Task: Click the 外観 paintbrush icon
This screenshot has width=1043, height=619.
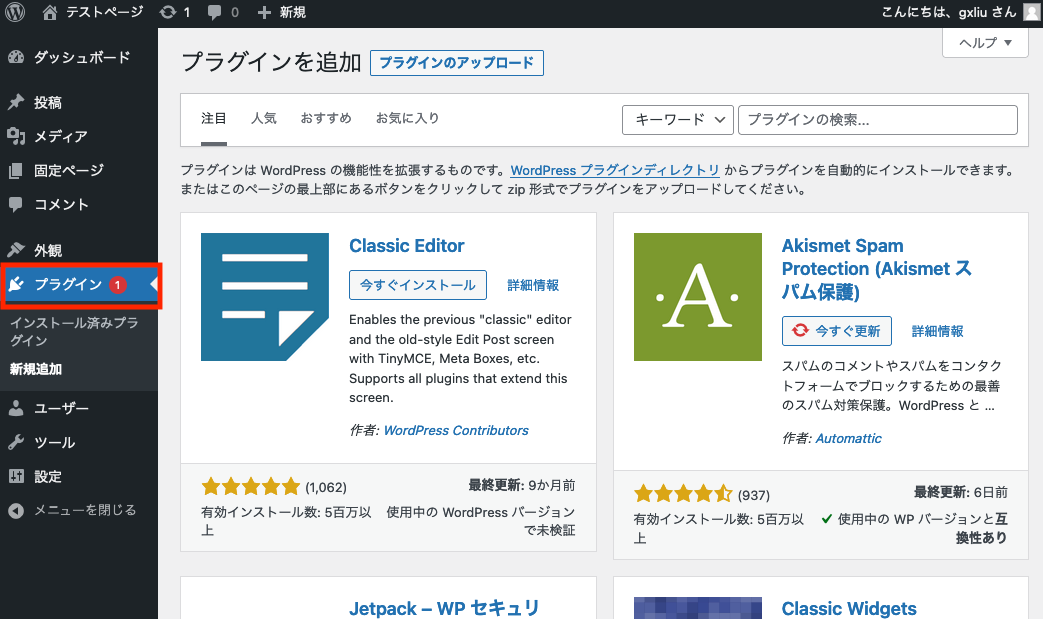Action: [16, 250]
